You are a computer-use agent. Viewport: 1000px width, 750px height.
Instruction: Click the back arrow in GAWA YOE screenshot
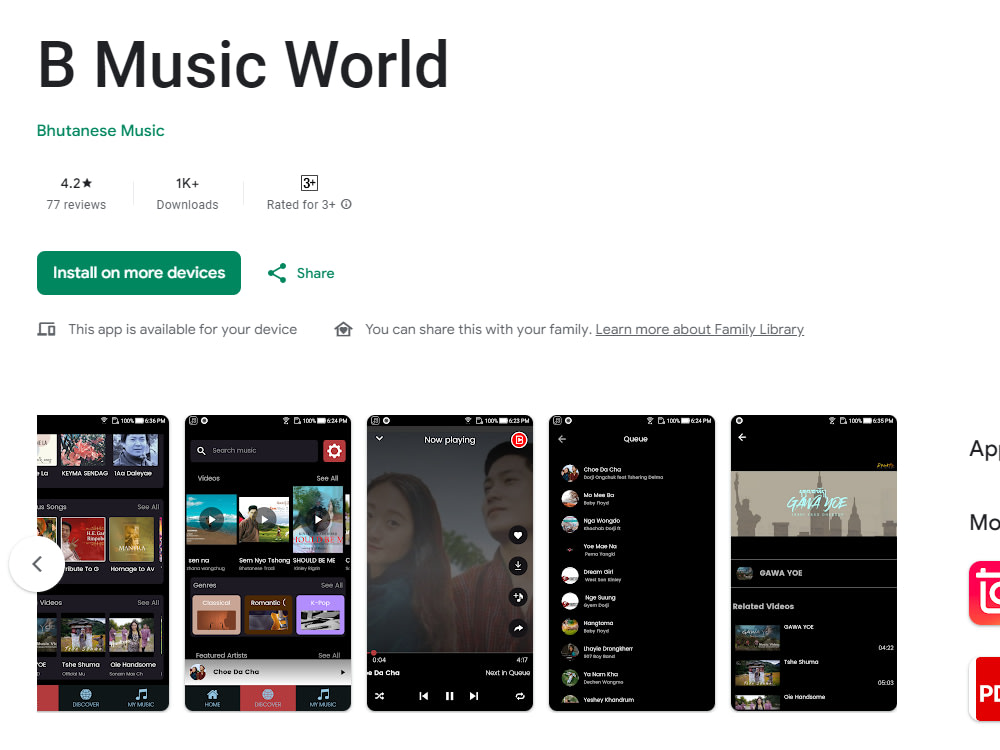[742, 438]
